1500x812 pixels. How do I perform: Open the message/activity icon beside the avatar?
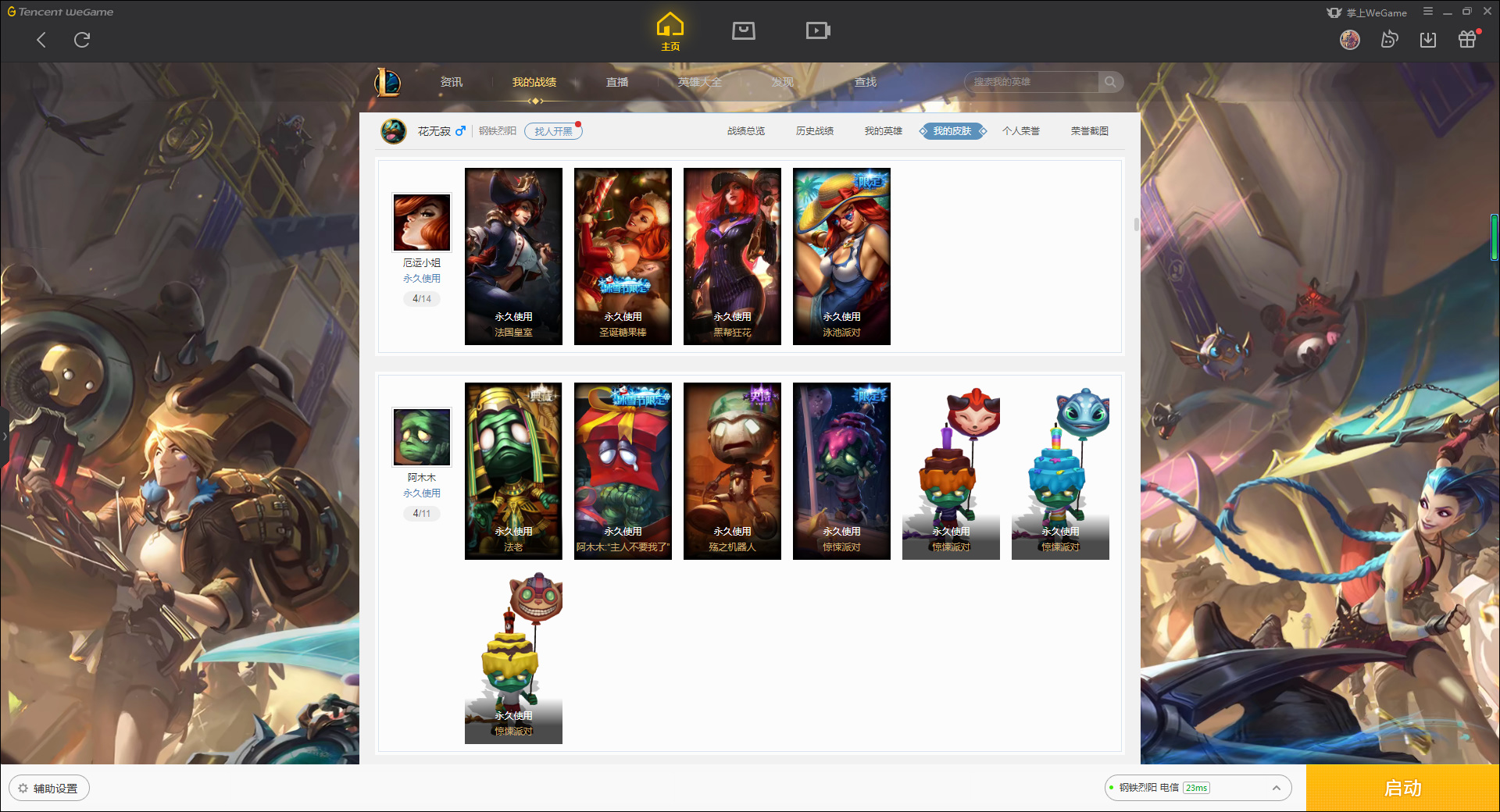[1389, 40]
